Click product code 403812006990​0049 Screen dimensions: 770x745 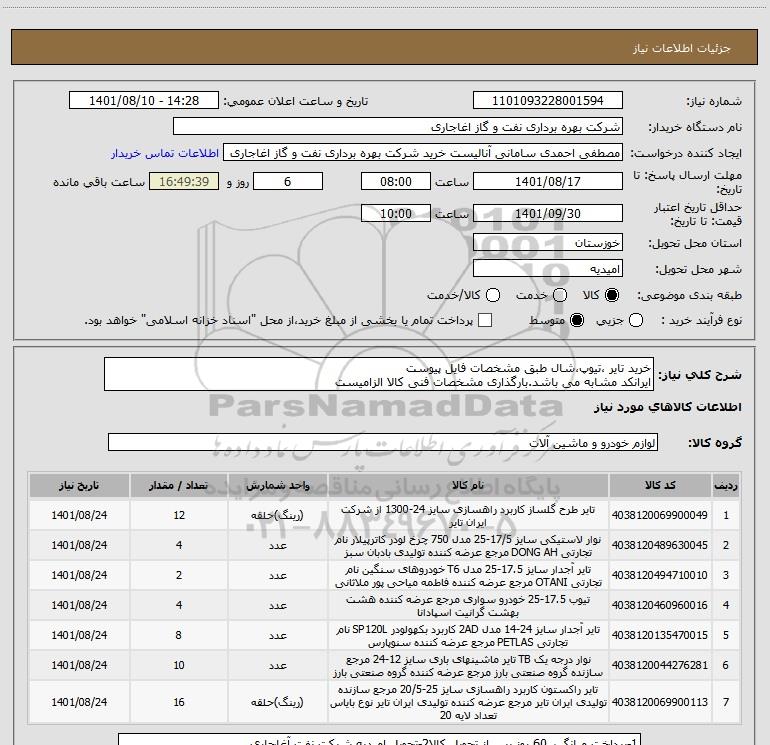click(x=660, y=515)
